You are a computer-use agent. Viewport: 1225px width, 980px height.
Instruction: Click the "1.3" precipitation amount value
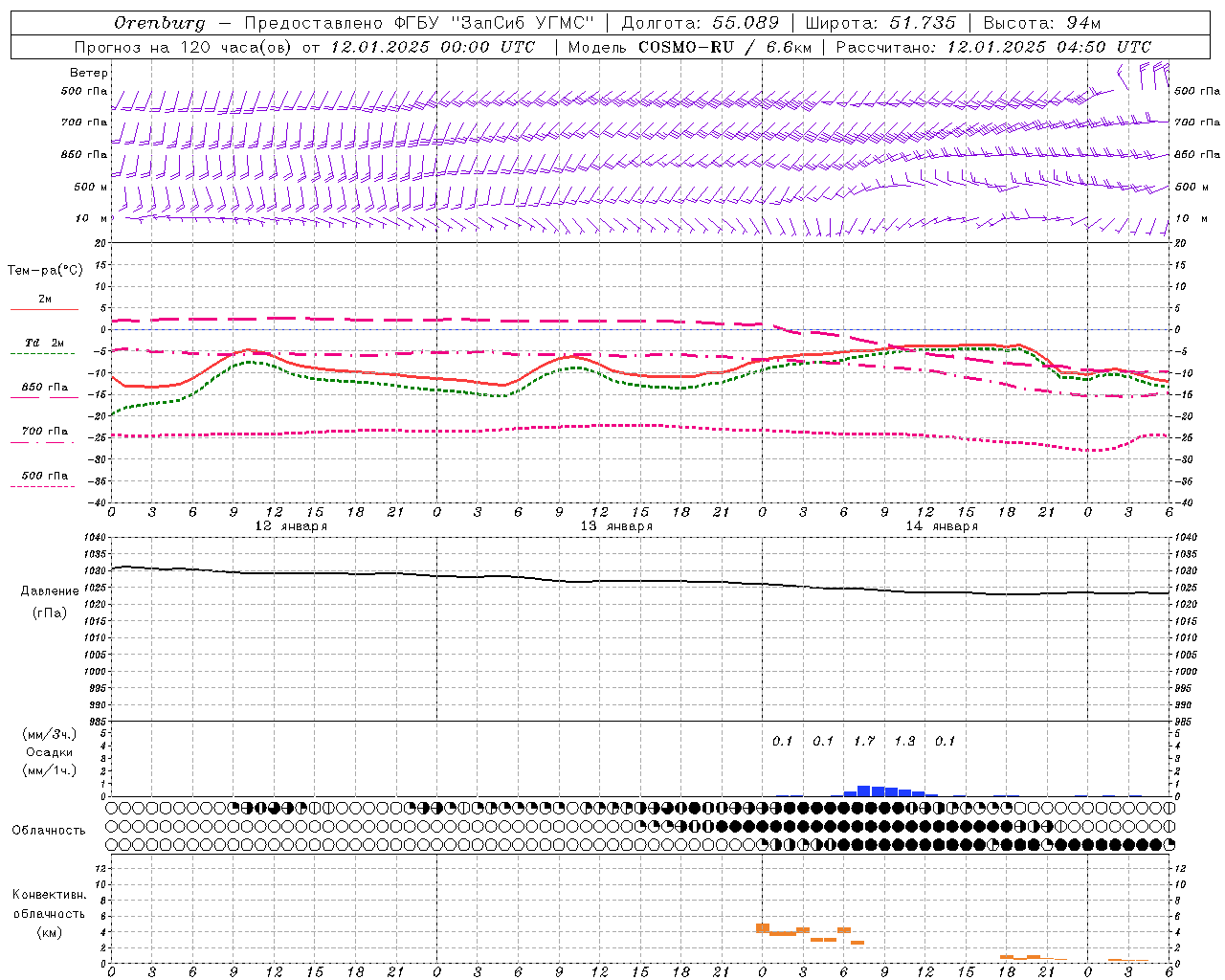pos(904,742)
